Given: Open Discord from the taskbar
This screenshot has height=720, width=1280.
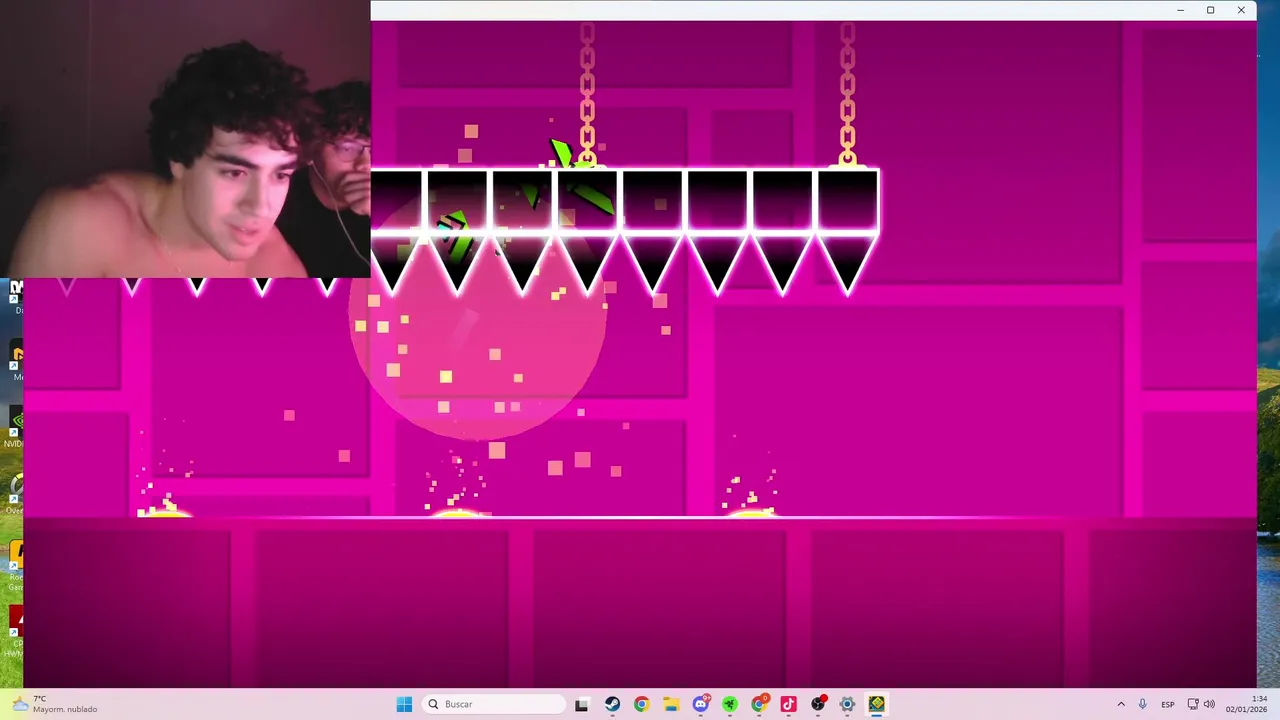Looking at the screenshot, I should (701, 704).
